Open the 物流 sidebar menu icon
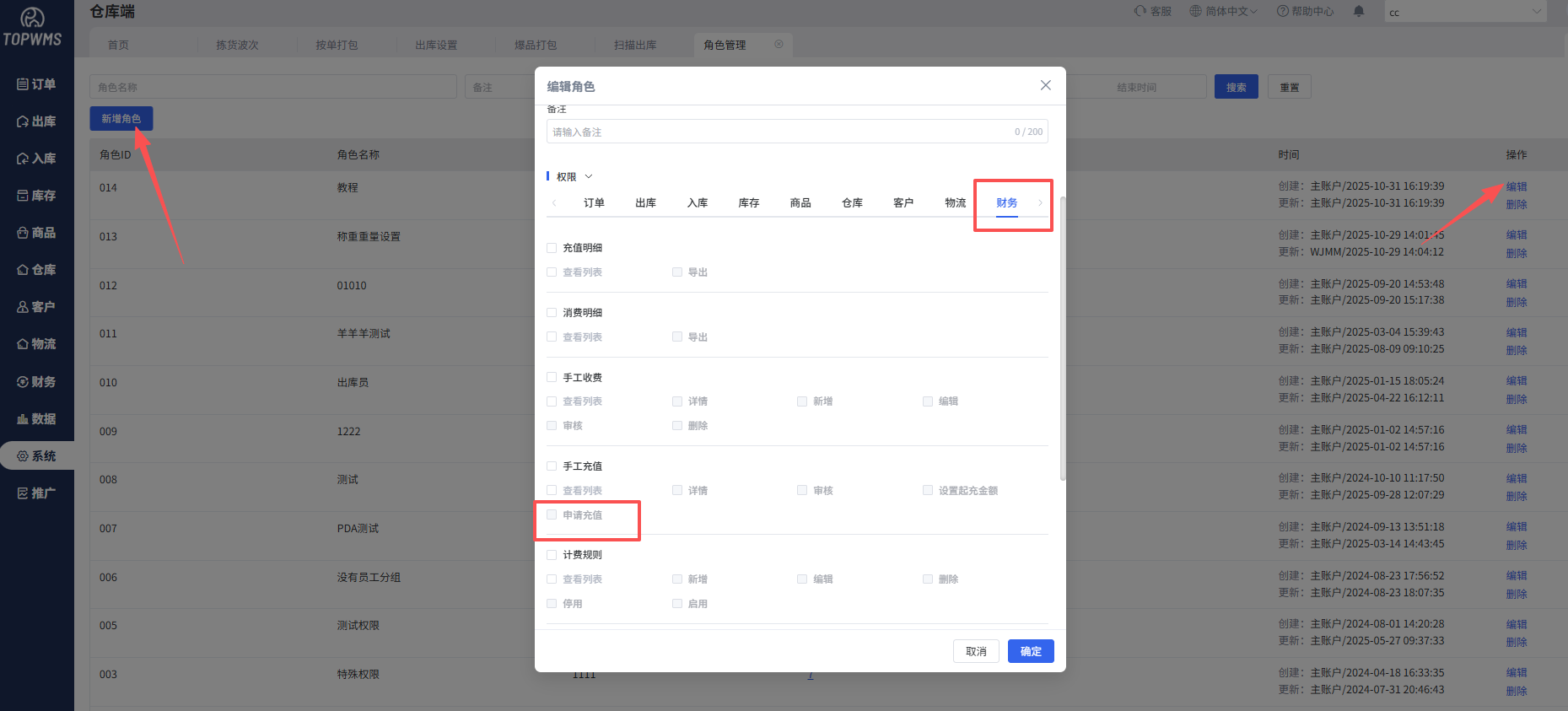 [x=23, y=344]
